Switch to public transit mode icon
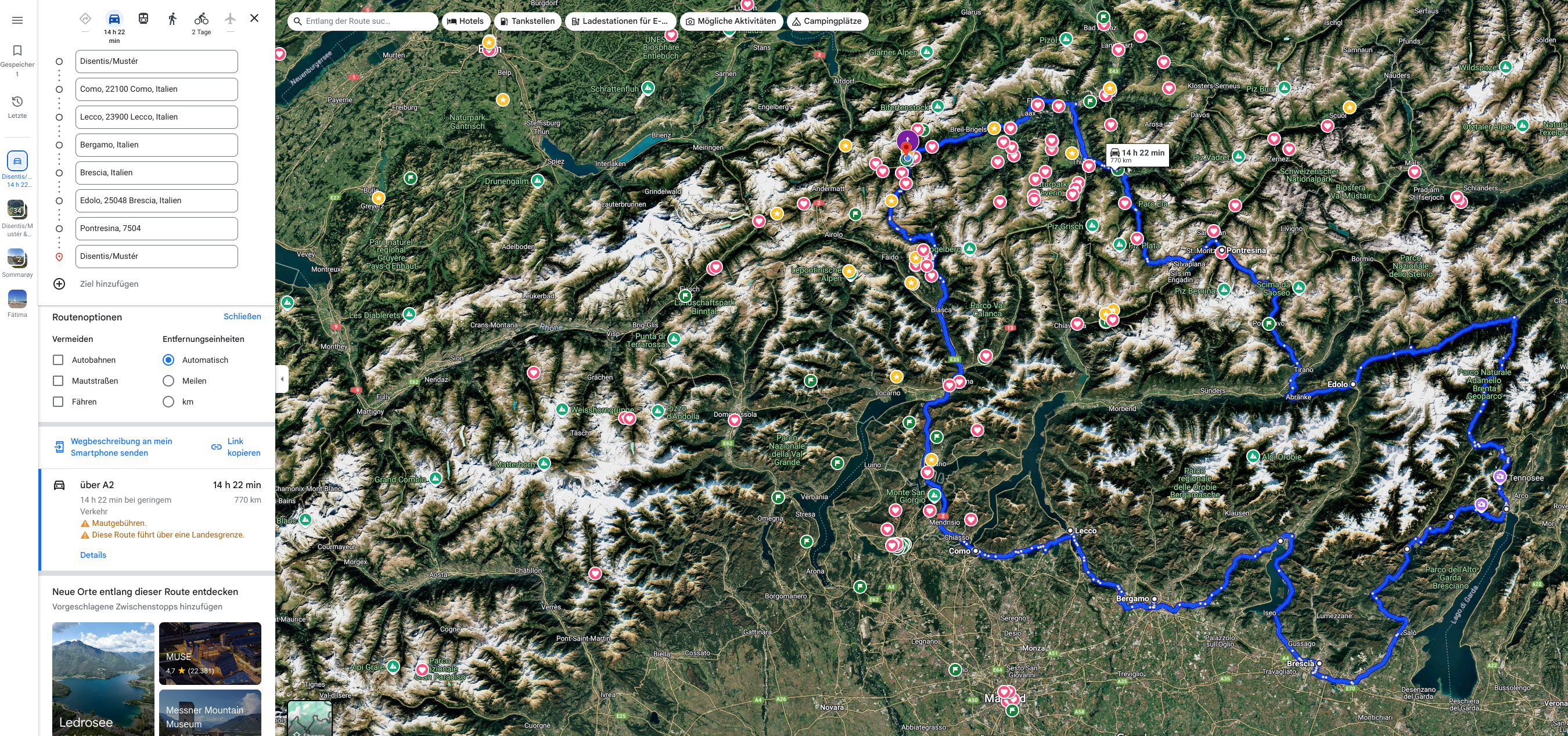The height and width of the screenshot is (736, 1568). click(x=143, y=19)
